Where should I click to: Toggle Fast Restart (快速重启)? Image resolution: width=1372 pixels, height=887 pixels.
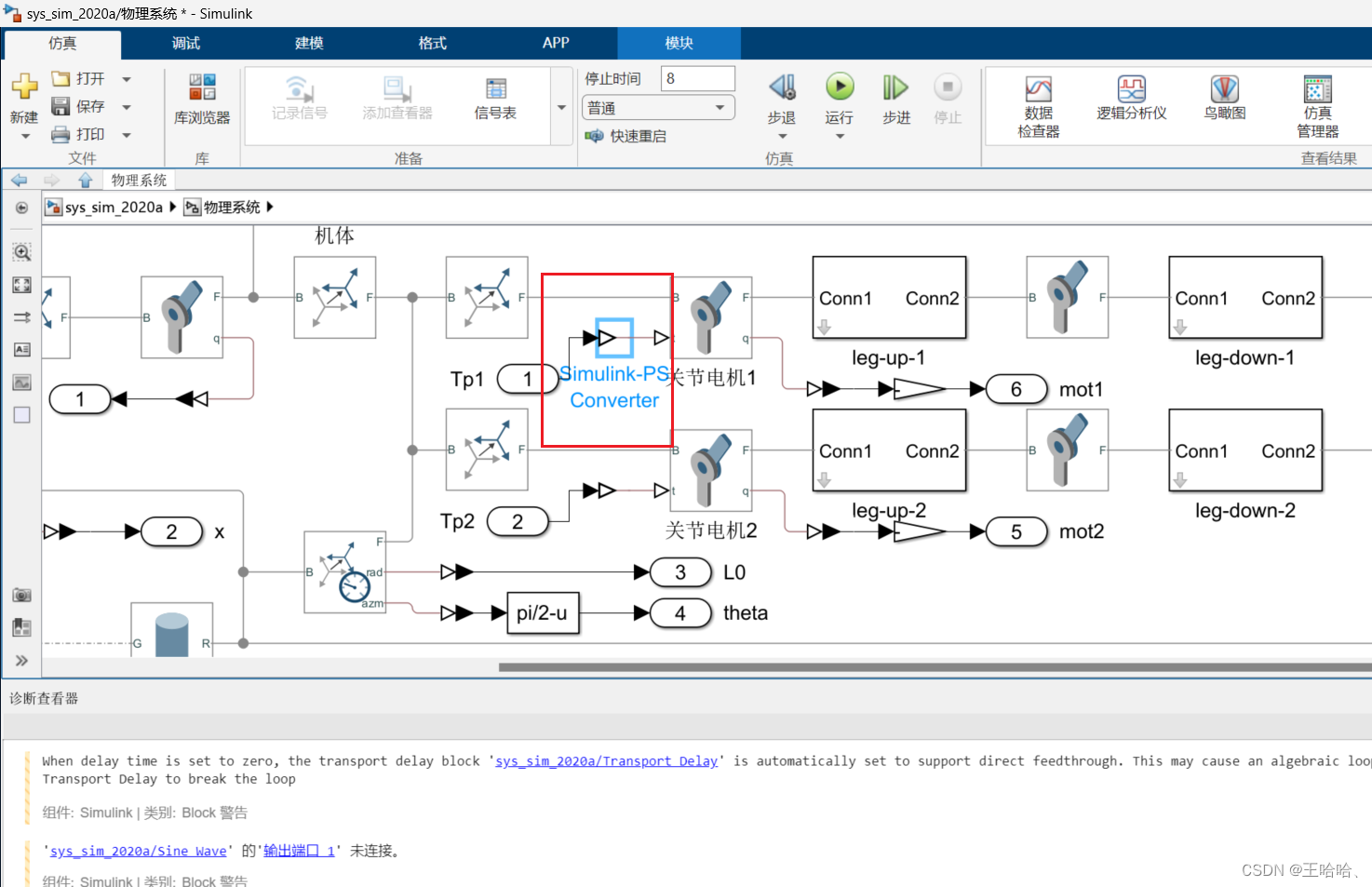pyautogui.click(x=625, y=136)
